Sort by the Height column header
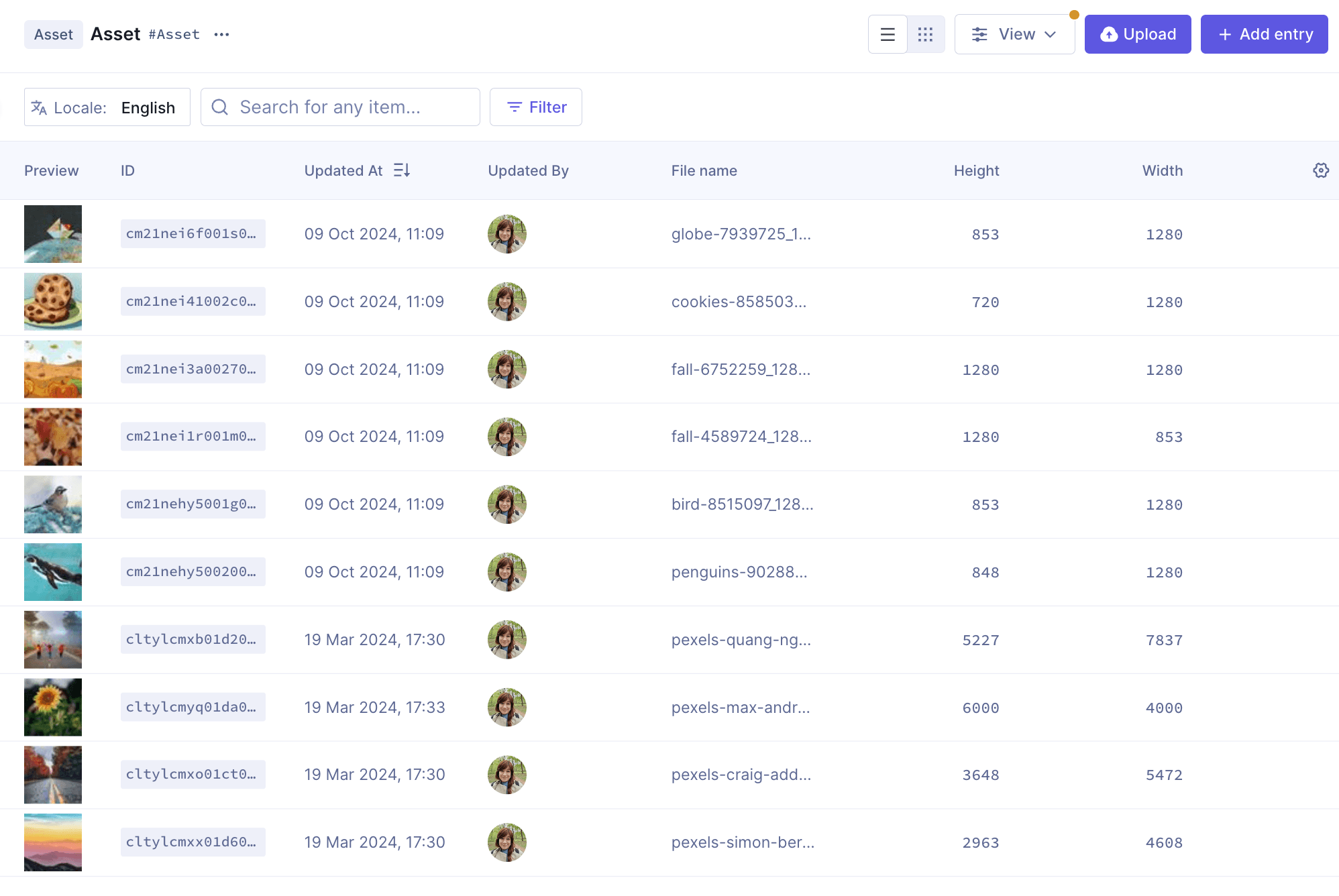Image resolution: width=1339 pixels, height=896 pixels. click(976, 170)
